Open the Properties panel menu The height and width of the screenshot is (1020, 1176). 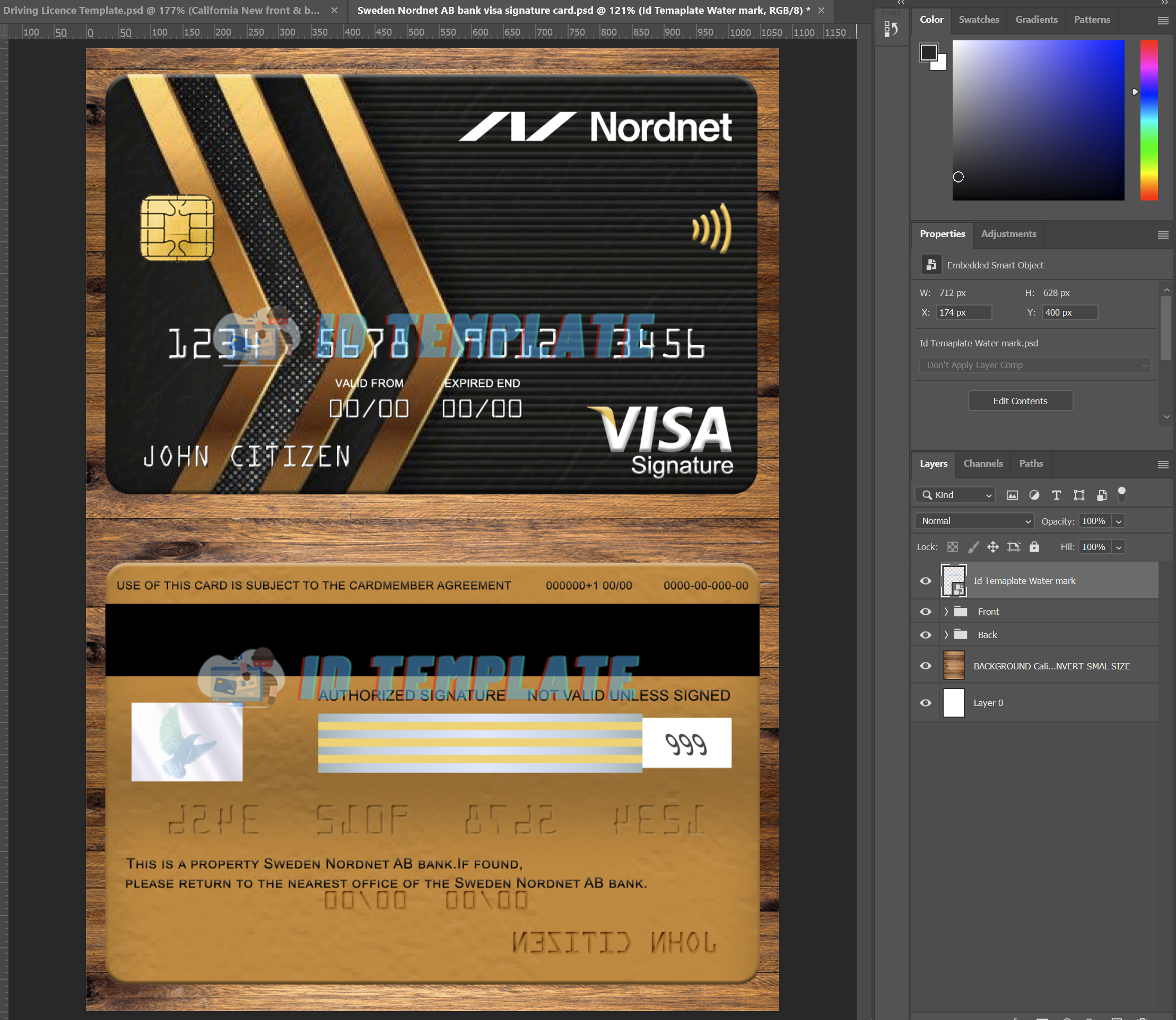pyautogui.click(x=1163, y=235)
